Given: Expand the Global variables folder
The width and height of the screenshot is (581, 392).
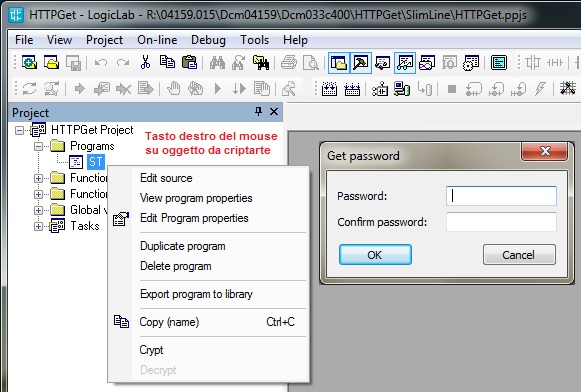Looking at the screenshot, I should (x=38, y=210).
